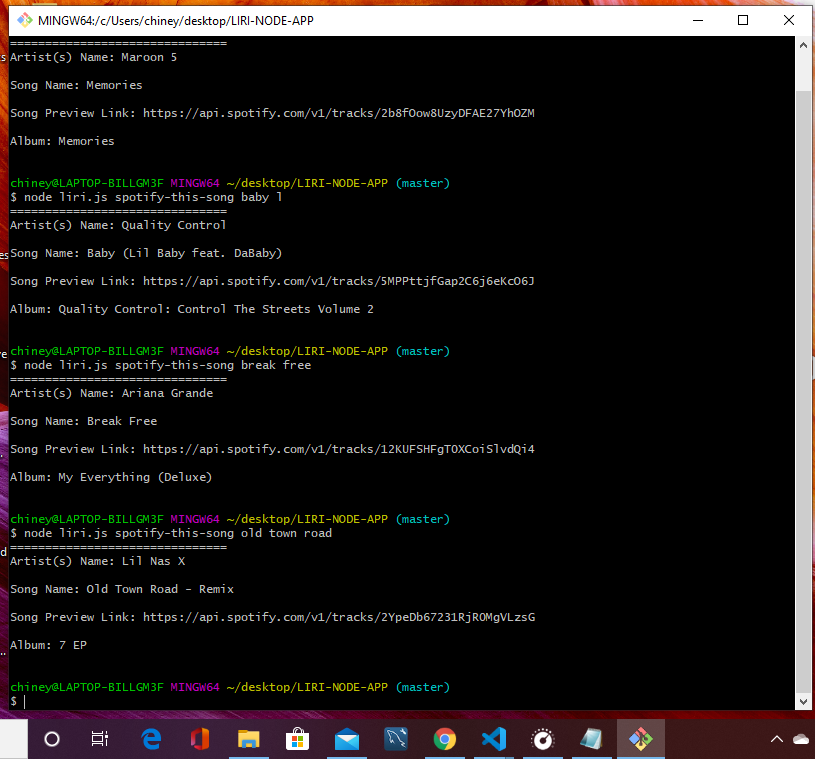The width and height of the screenshot is (815, 759).
Task: Open Microsoft Store from the taskbar
Action: (x=298, y=739)
